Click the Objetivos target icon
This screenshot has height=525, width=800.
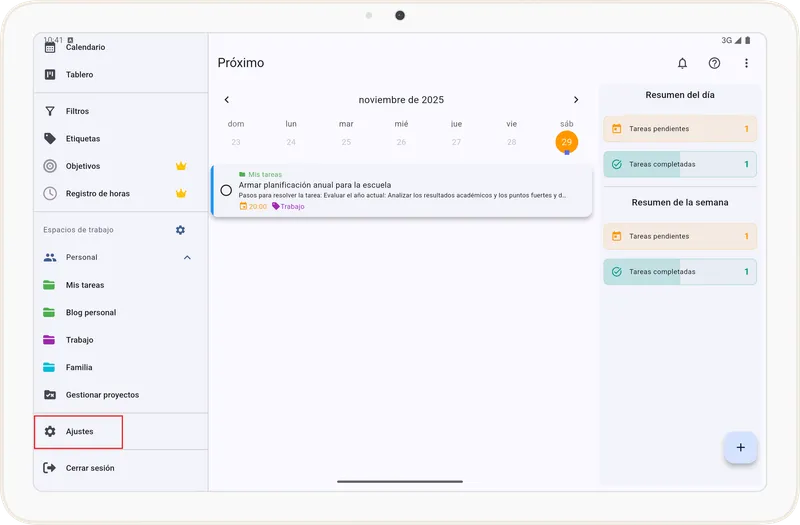click(x=50, y=166)
